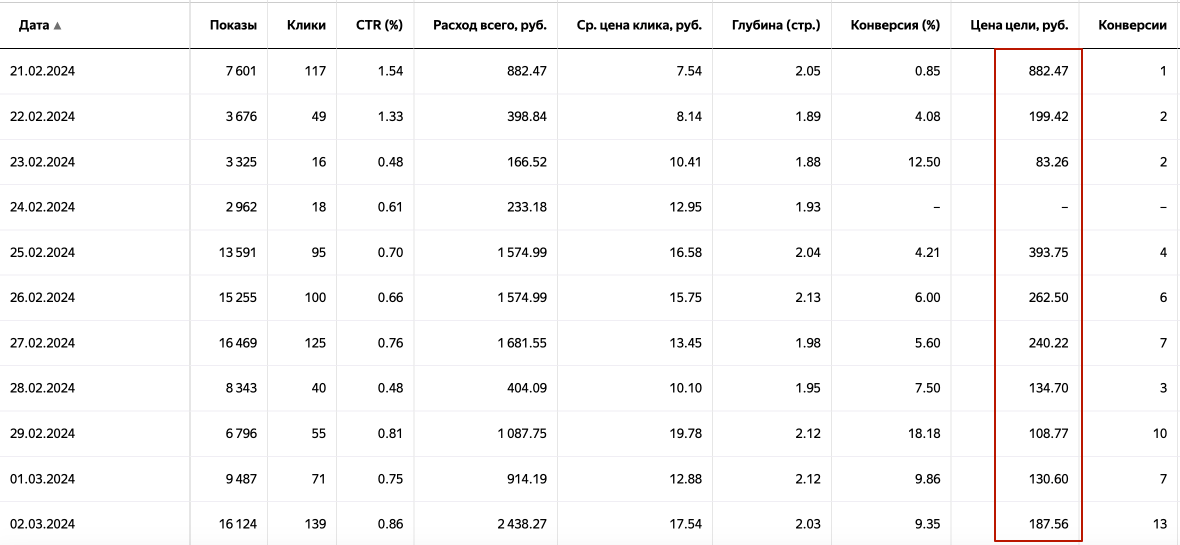Select the 882.47 goal price cell
Image resolution: width=1180 pixels, height=545 pixels.
(1049, 72)
